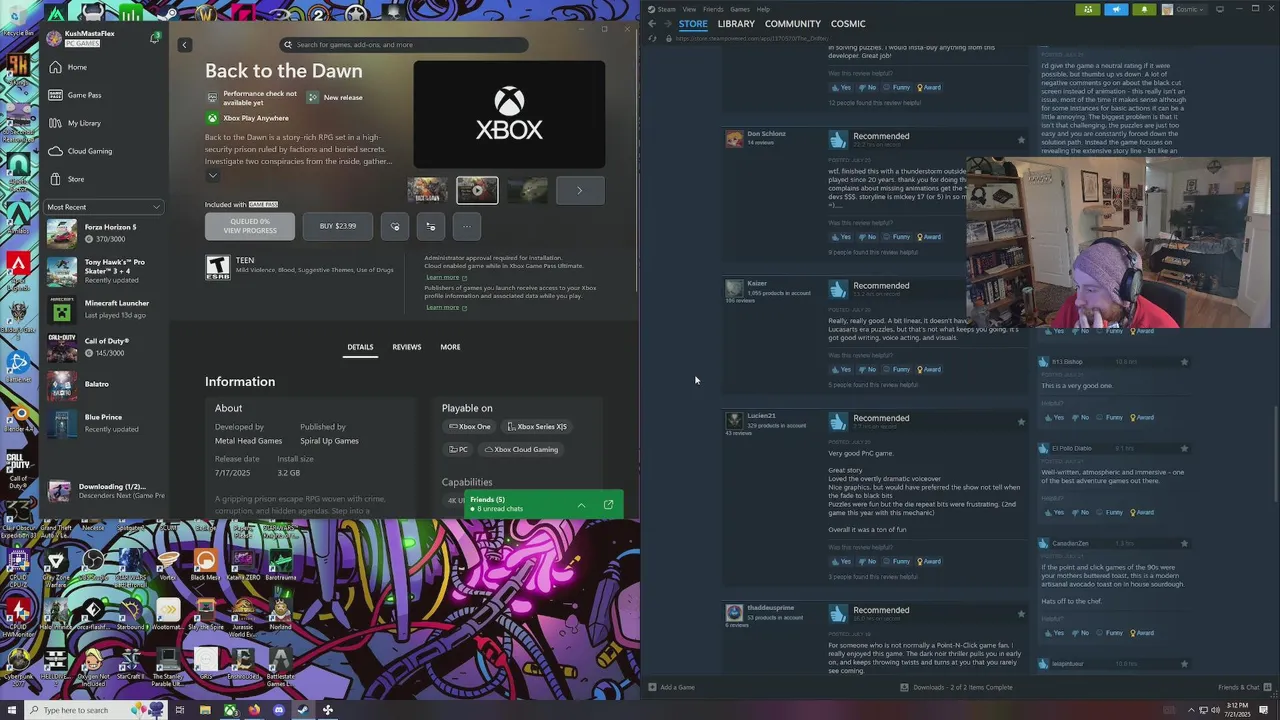This screenshot has height=720, width=1280.
Task: Open Slay the Spire desktop shortcut
Action: pos(205,613)
